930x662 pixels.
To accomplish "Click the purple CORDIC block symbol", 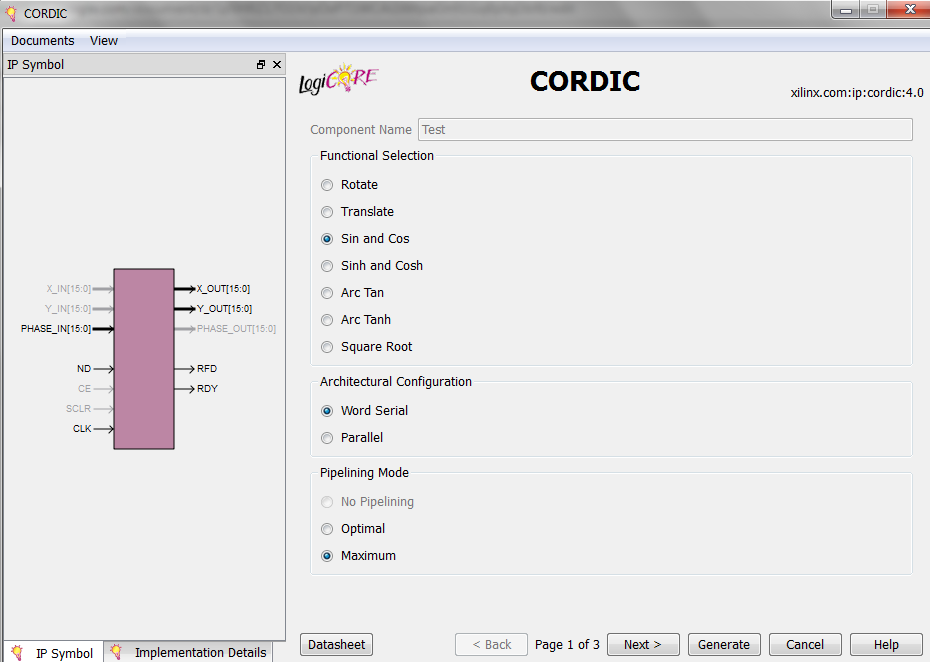I will [x=144, y=358].
